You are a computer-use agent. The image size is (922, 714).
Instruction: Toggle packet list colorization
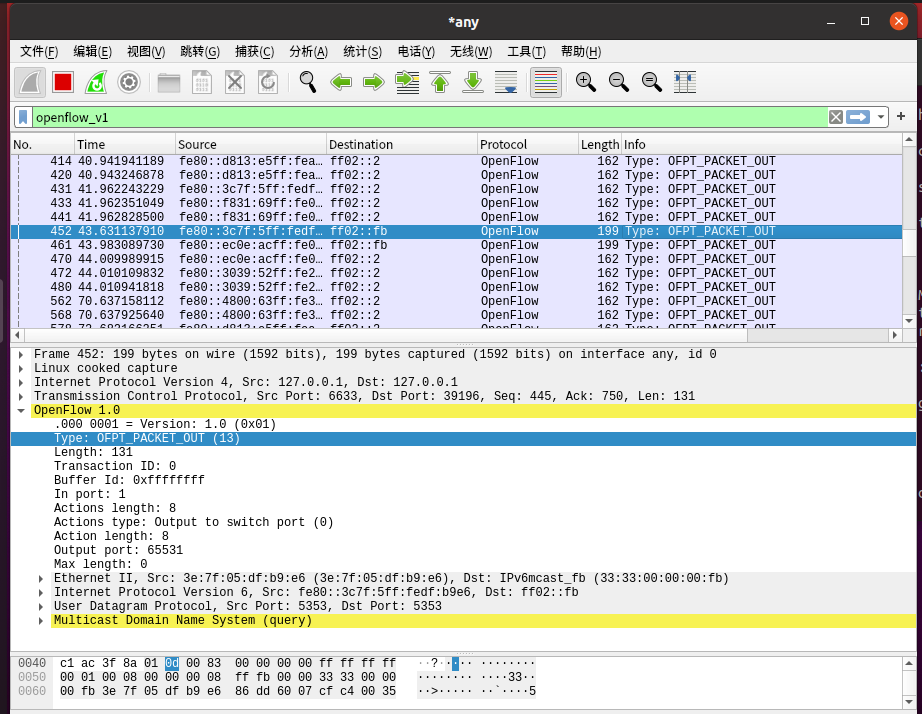point(545,82)
